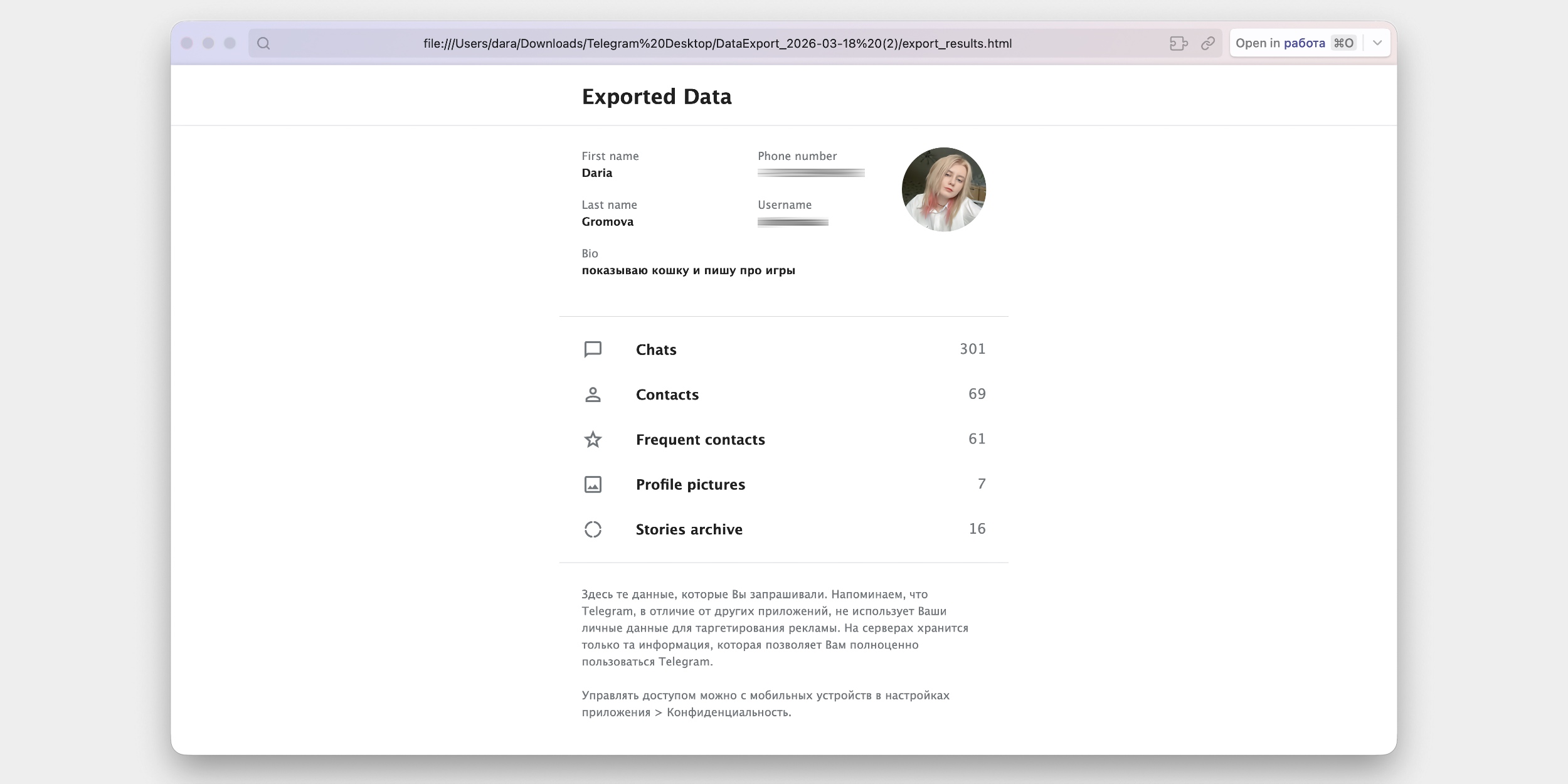Click the file URL address field

717,43
